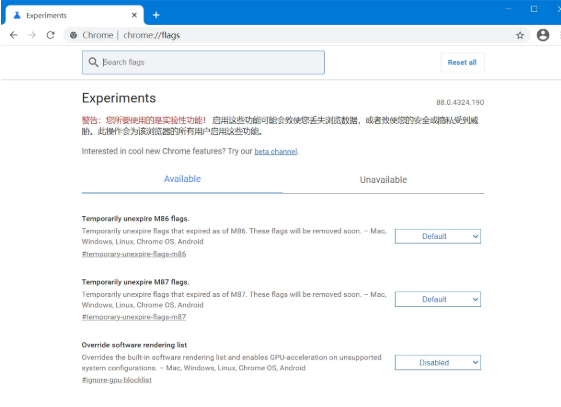Close the Experiments tab
The image size is (561, 407).
(134, 15)
